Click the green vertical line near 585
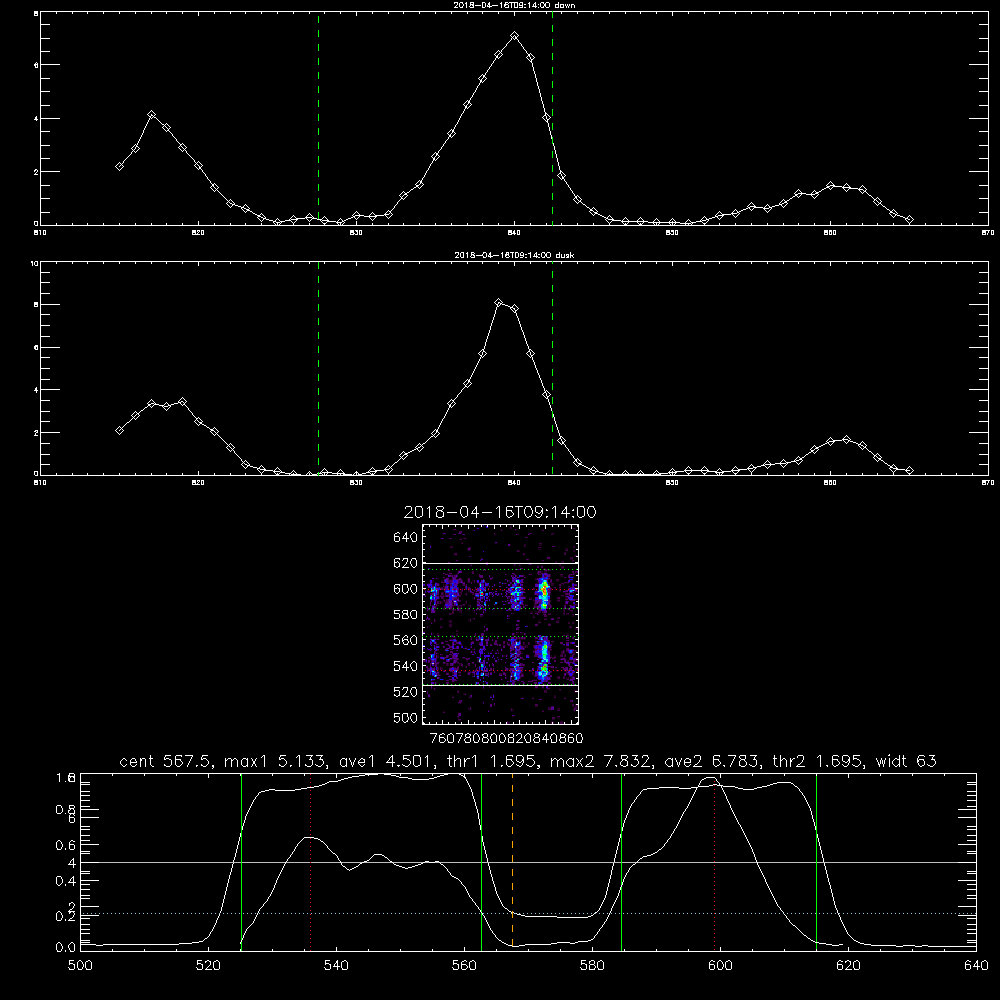1000x1000 pixels. 621,862
